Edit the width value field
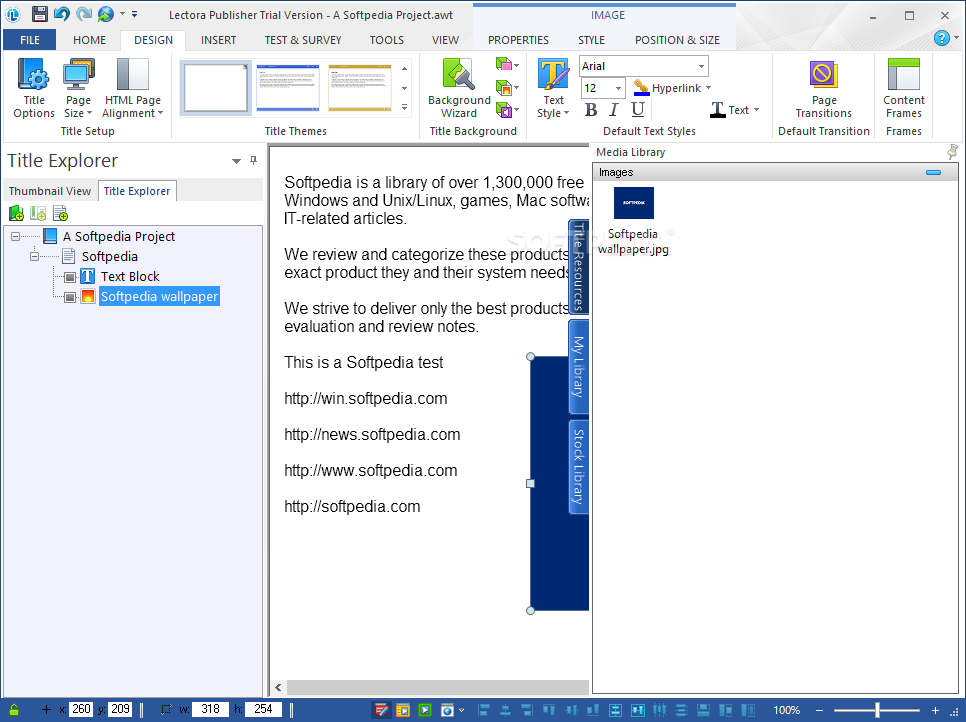The image size is (966, 722). click(210, 709)
